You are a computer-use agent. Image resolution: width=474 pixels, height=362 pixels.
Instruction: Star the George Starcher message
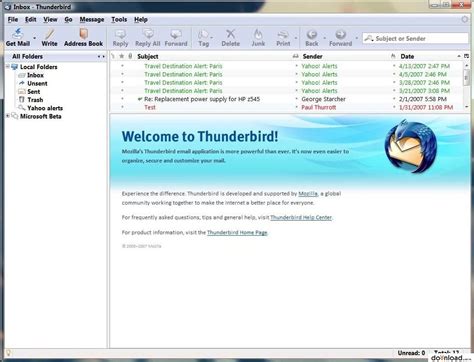coord(122,99)
